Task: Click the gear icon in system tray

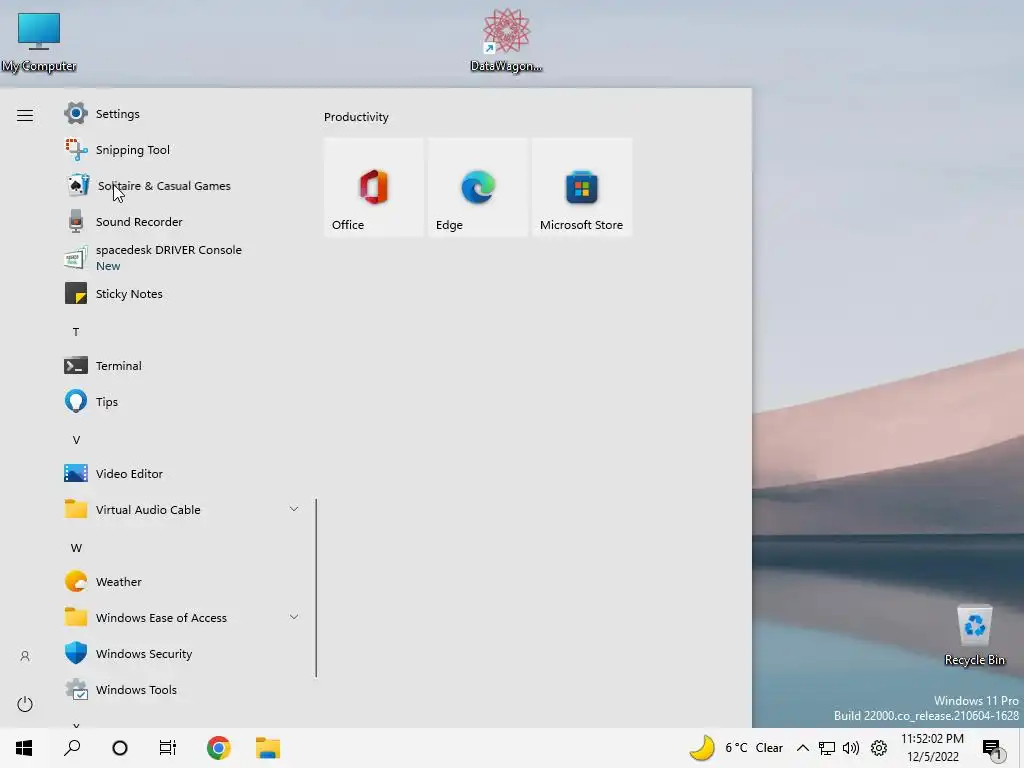Action: [879, 748]
